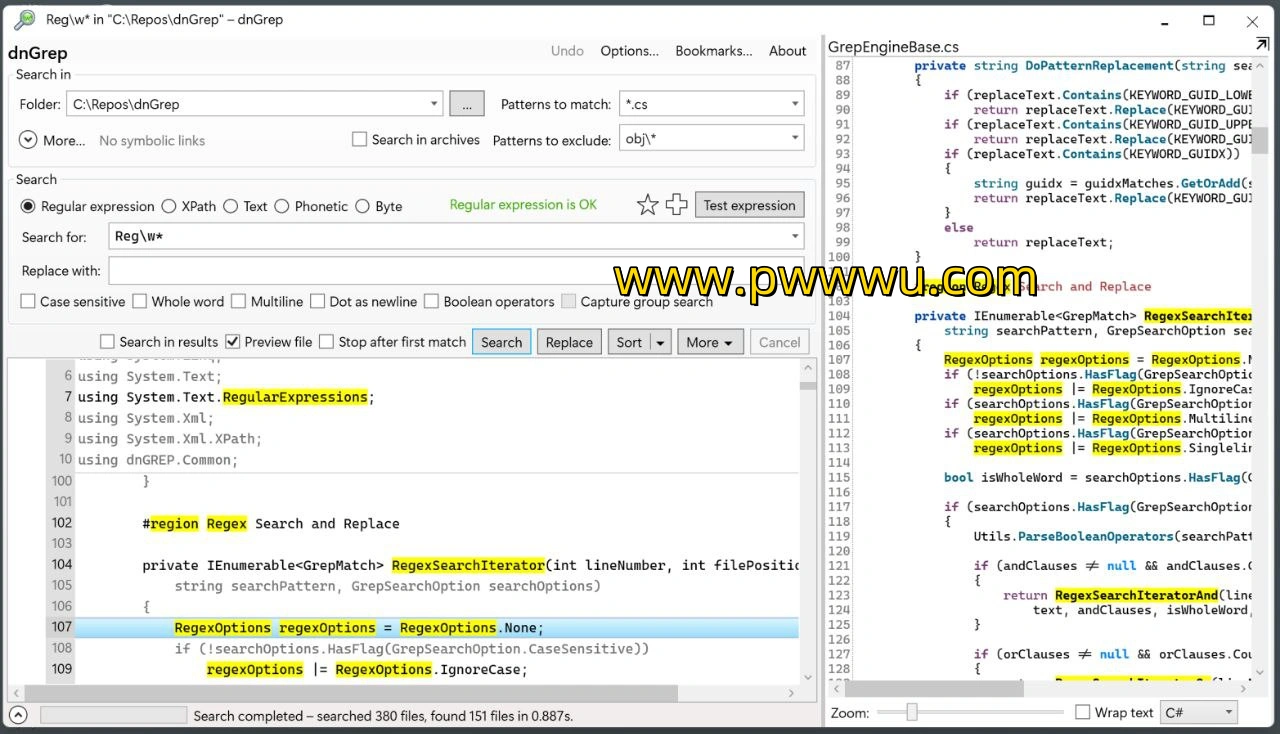Enable Search in archives checkbox
This screenshot has height=734, width=1280.
(360, 139)
